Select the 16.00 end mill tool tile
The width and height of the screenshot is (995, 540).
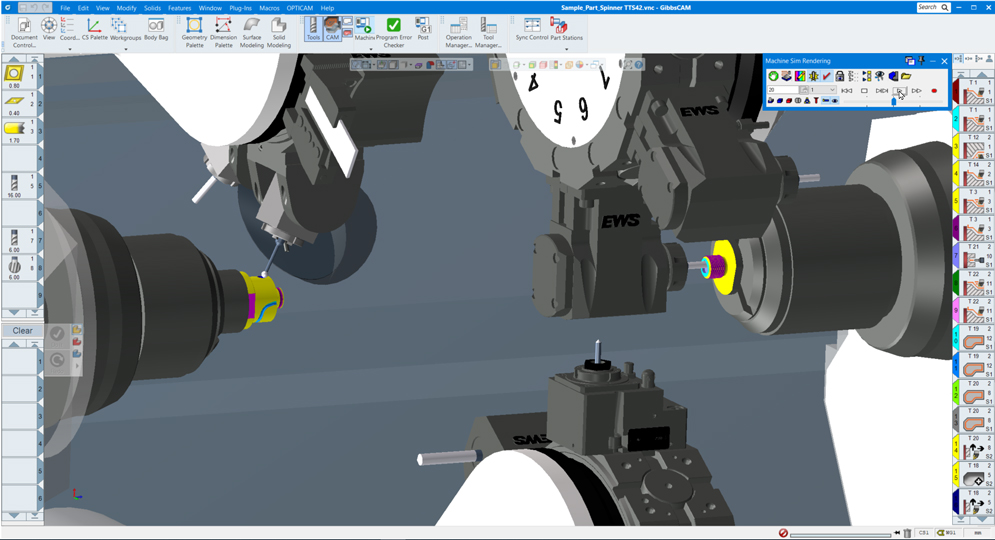14,185
